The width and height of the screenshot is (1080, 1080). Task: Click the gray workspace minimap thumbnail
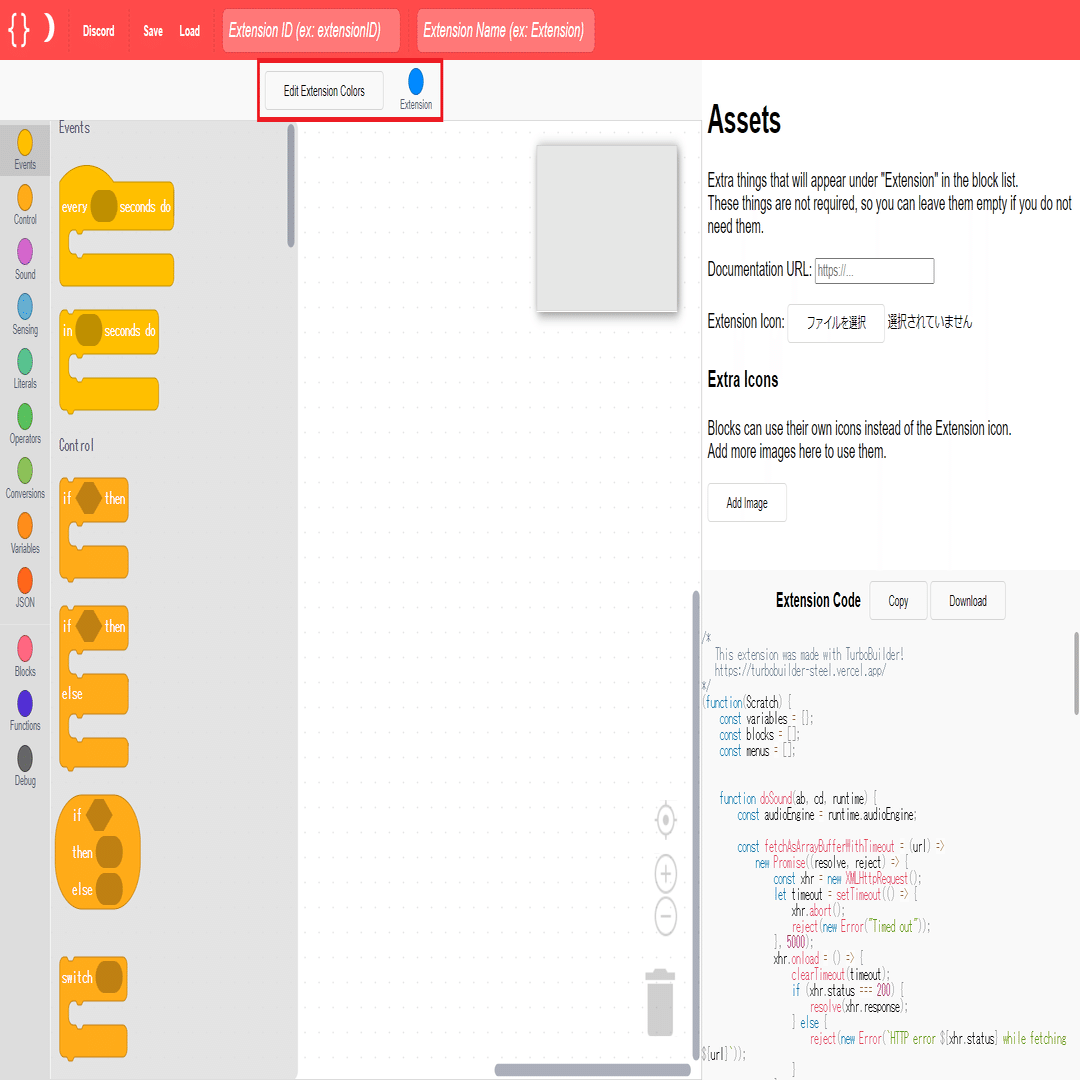607,228
